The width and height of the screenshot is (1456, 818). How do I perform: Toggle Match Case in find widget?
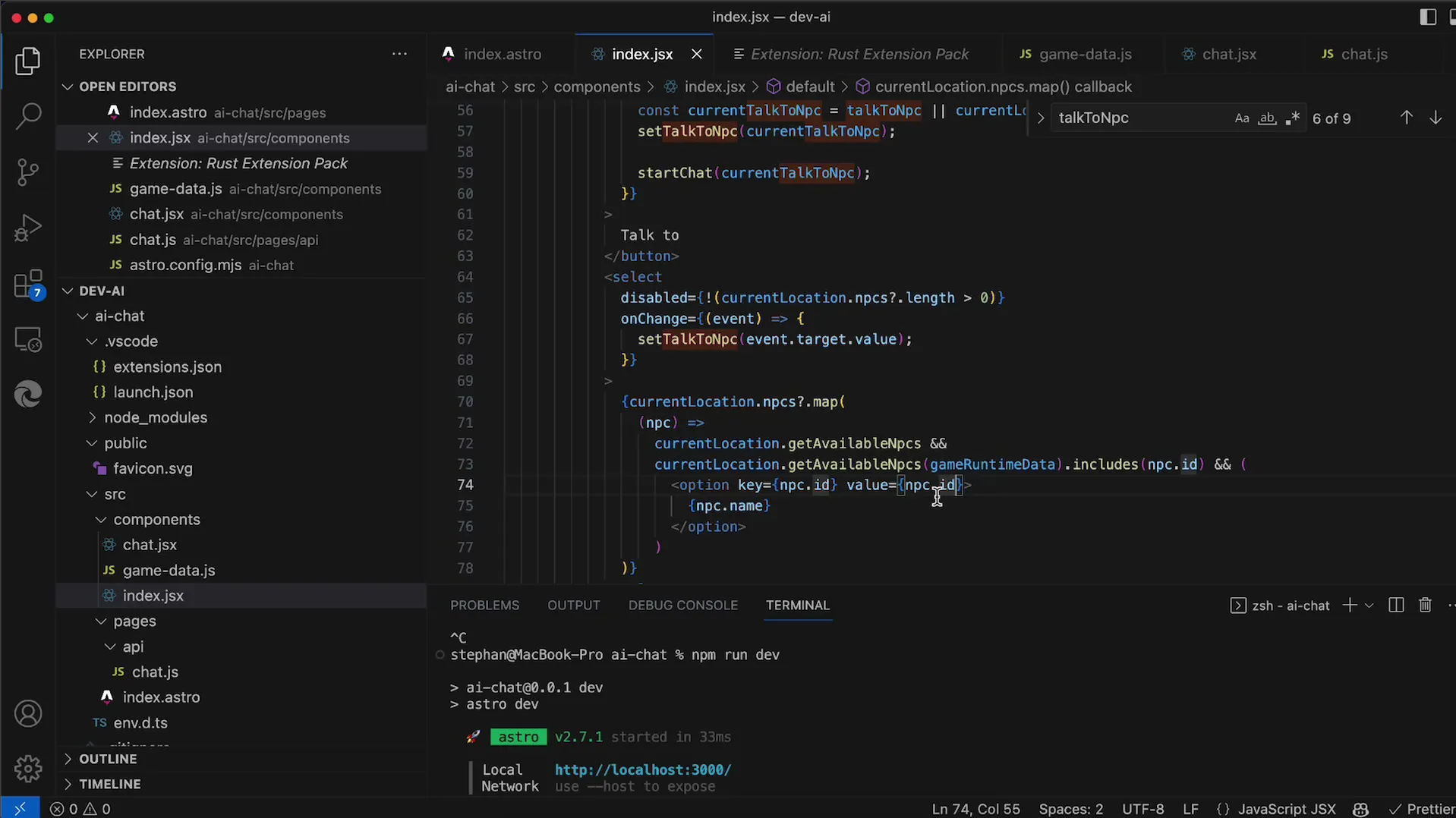1242,118
